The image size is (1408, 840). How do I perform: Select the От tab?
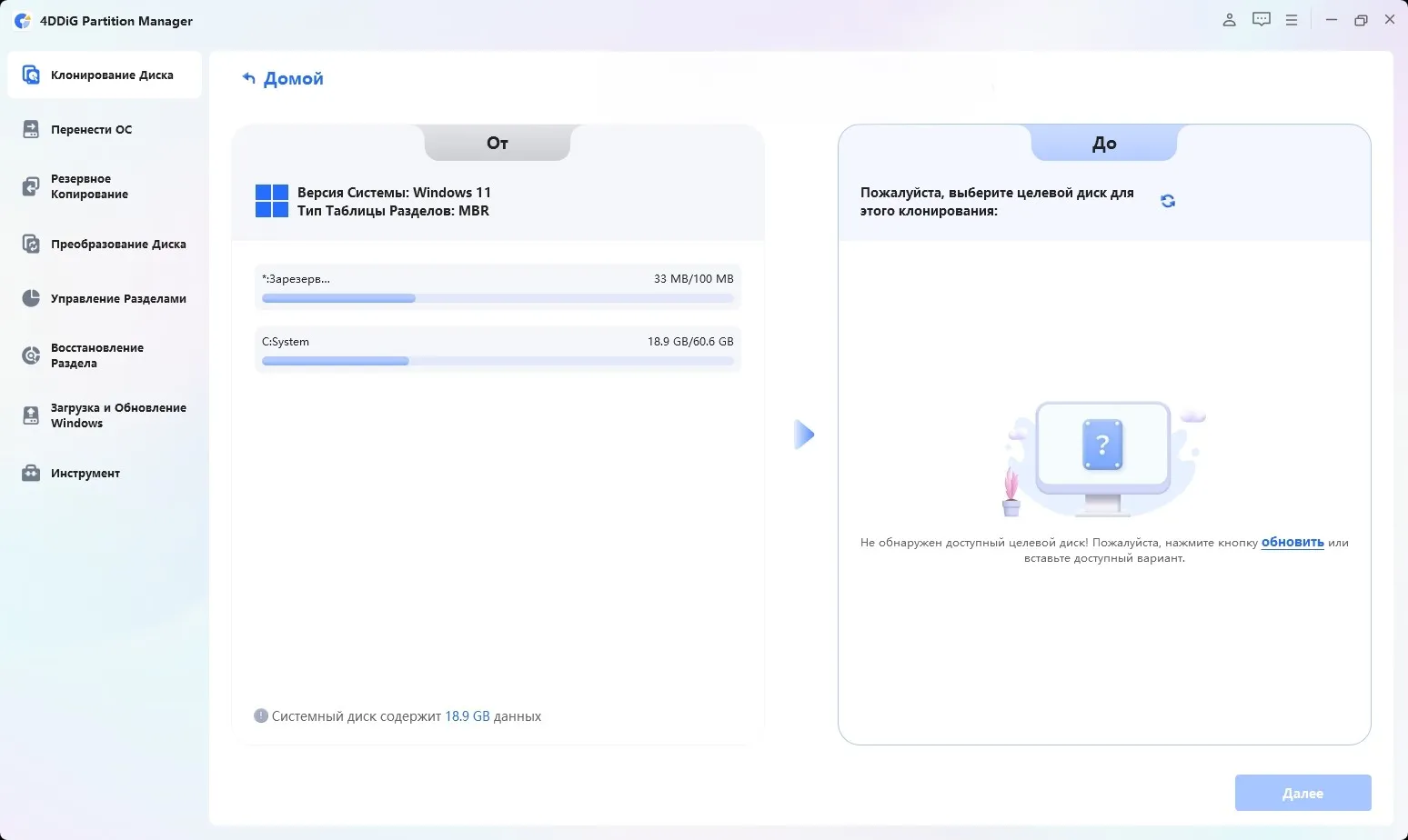498,143
